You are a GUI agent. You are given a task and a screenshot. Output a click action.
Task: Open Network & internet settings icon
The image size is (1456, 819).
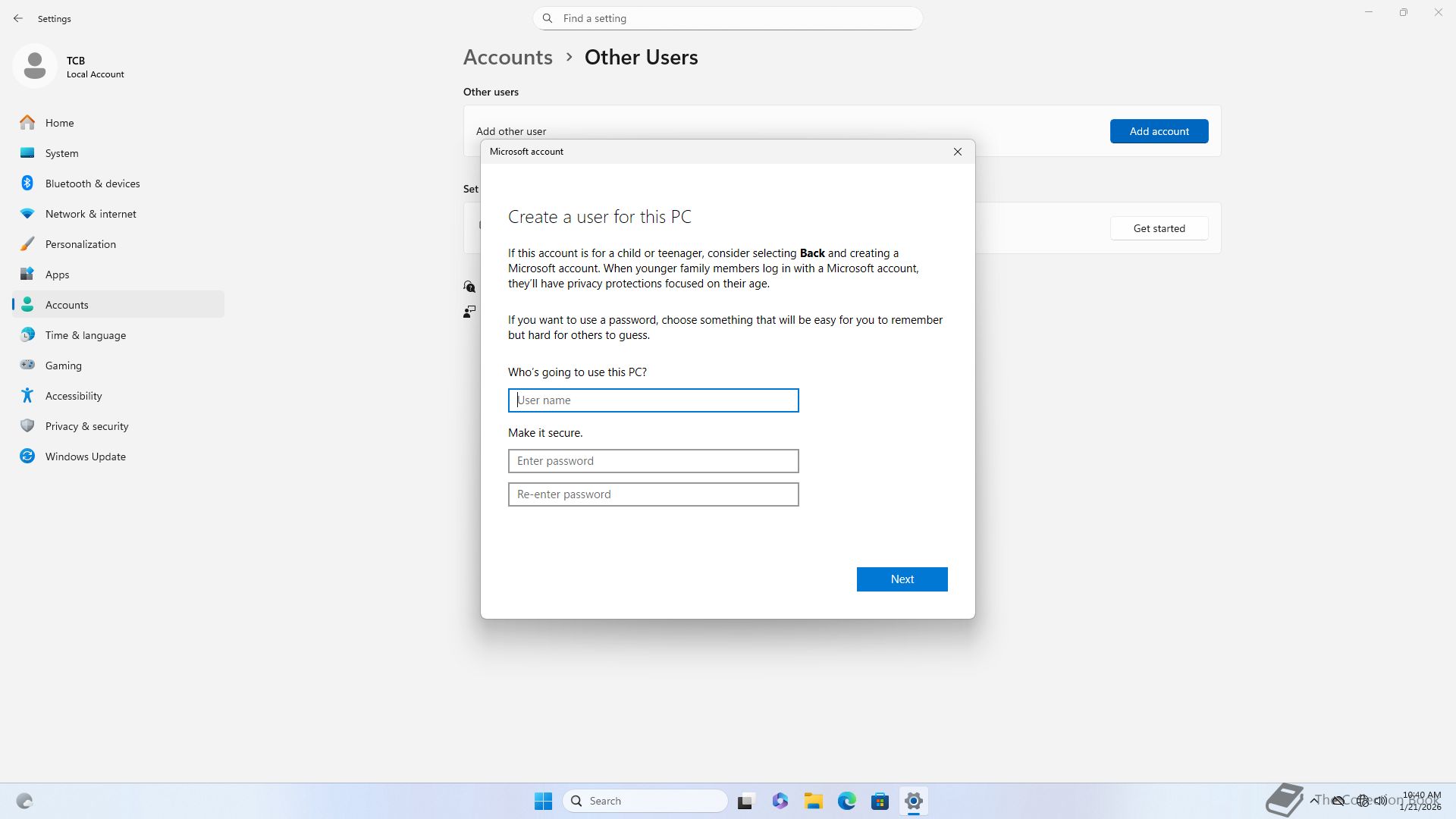tap(27, 214)
